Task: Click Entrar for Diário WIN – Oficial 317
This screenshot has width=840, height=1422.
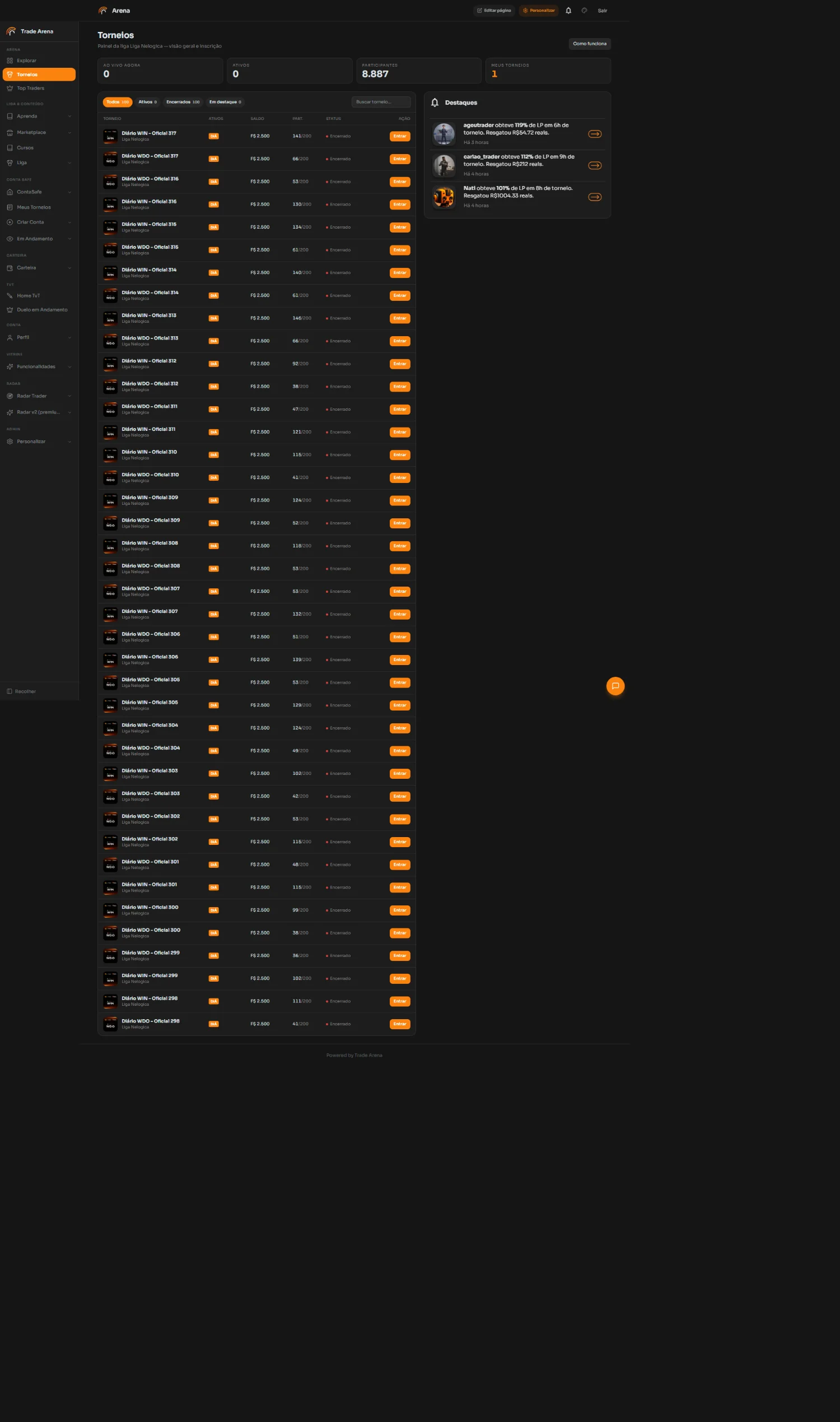Action: [x=400, y=136]
